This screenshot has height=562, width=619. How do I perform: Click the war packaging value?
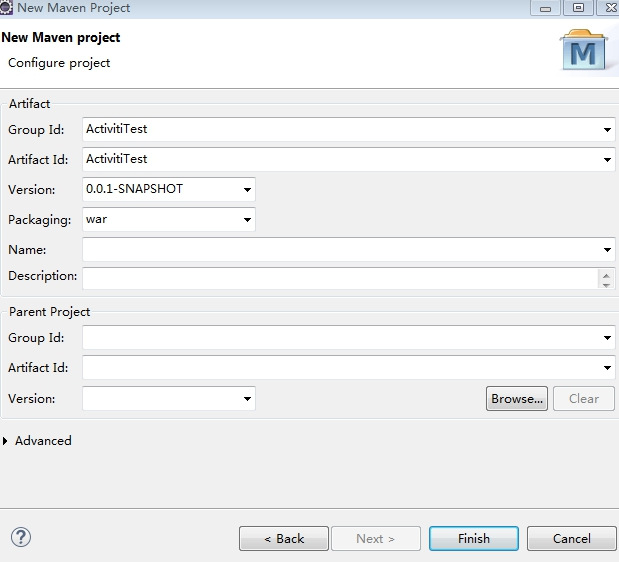(96, 219)
